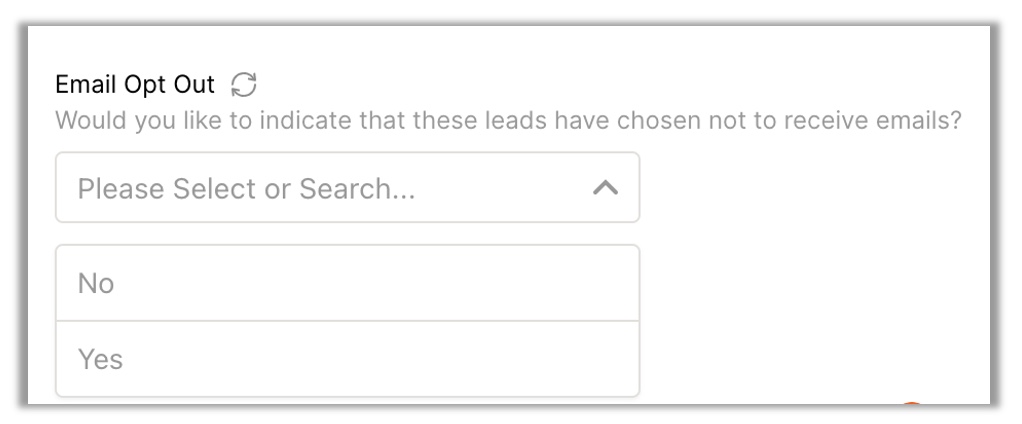Screen dimensions: 1022x424
Task: Click the description text about leads receiving emails
Action: 507,120
